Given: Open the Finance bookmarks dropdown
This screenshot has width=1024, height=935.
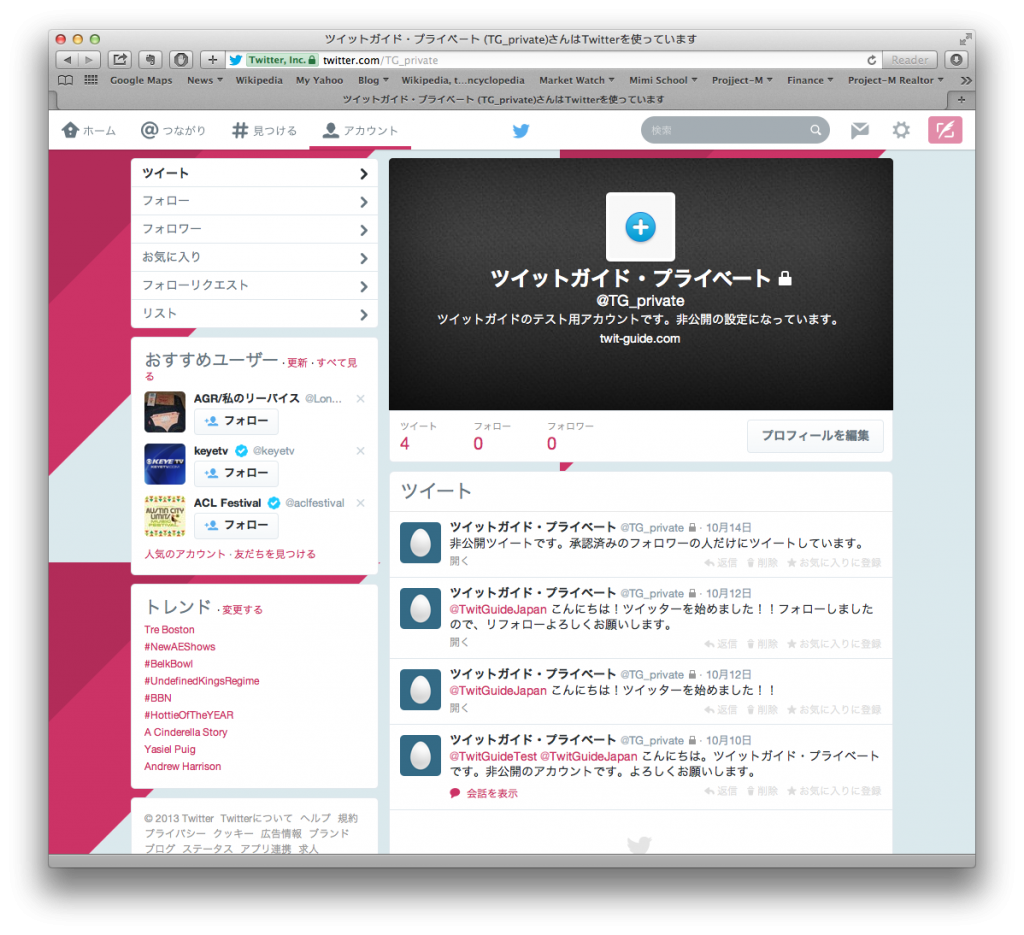Looking at the screenshot, I should coord(810,80).
